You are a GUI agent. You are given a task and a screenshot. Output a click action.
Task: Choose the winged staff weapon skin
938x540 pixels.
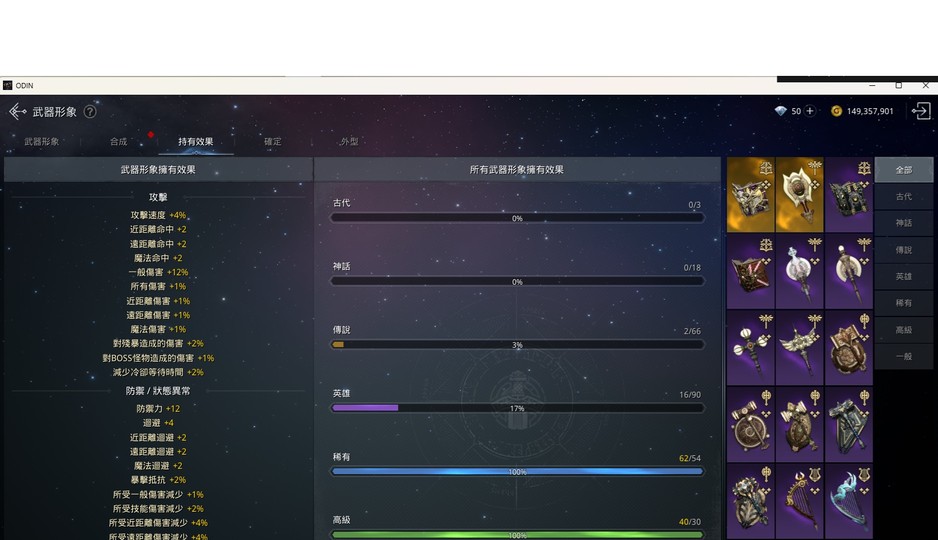(x=799, y=347)
